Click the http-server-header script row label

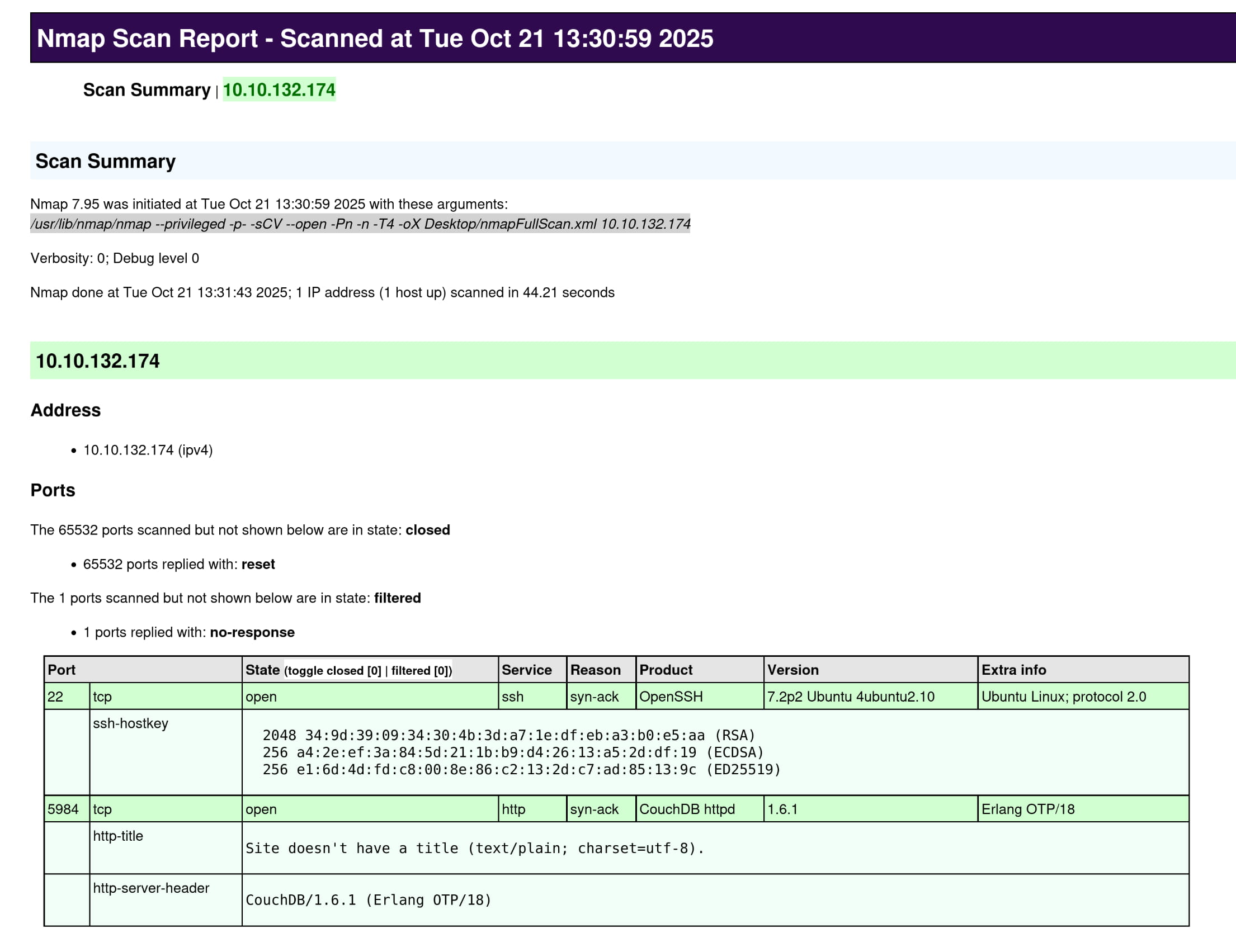click(150, 888)
